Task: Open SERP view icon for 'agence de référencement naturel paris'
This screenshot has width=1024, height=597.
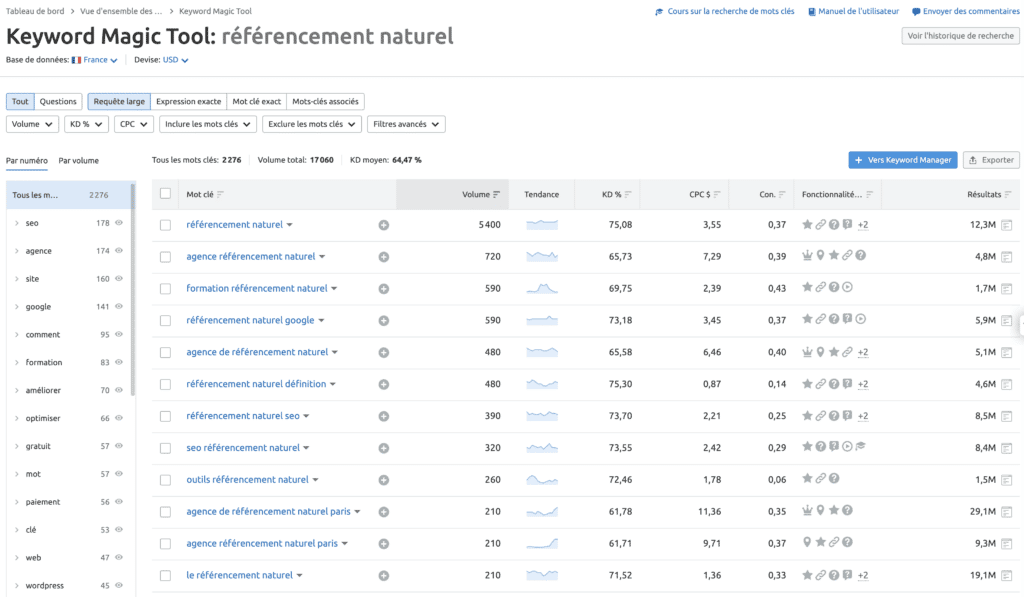Action: coord(1006,512)
